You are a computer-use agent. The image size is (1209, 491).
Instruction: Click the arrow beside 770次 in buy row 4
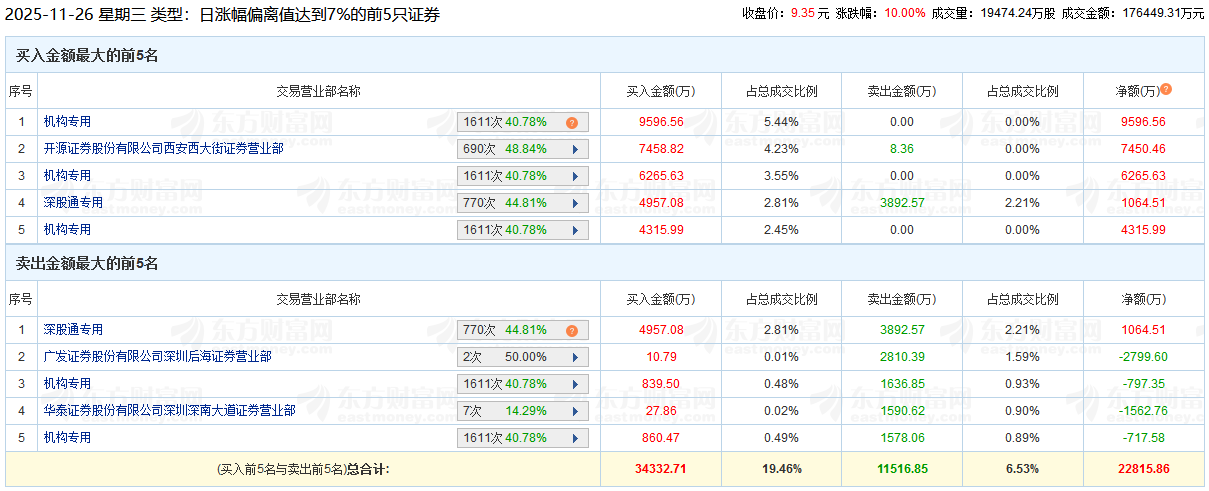point(575,203)
